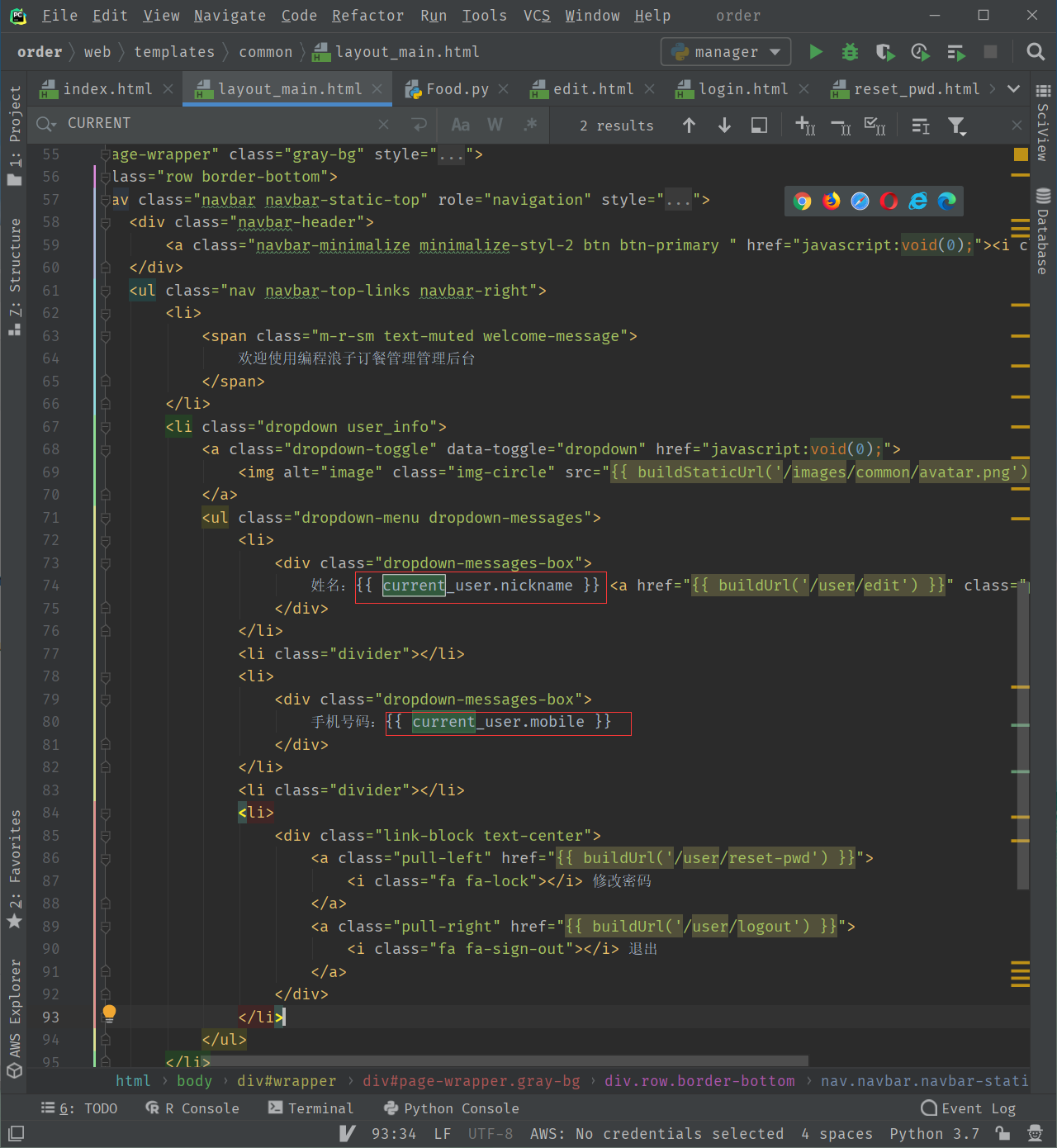Image resolution: width=1057 pixels, height=1148 pixels.
Task: Add selection for next occurrence icon
Action: pos(805,126)
